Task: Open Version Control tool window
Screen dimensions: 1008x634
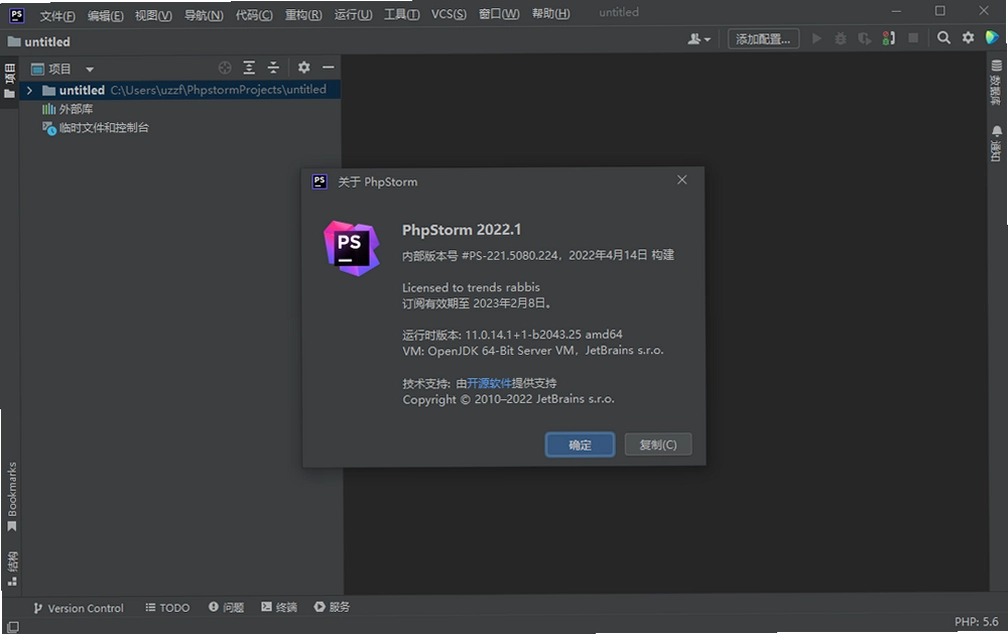Action: point(78,608)
